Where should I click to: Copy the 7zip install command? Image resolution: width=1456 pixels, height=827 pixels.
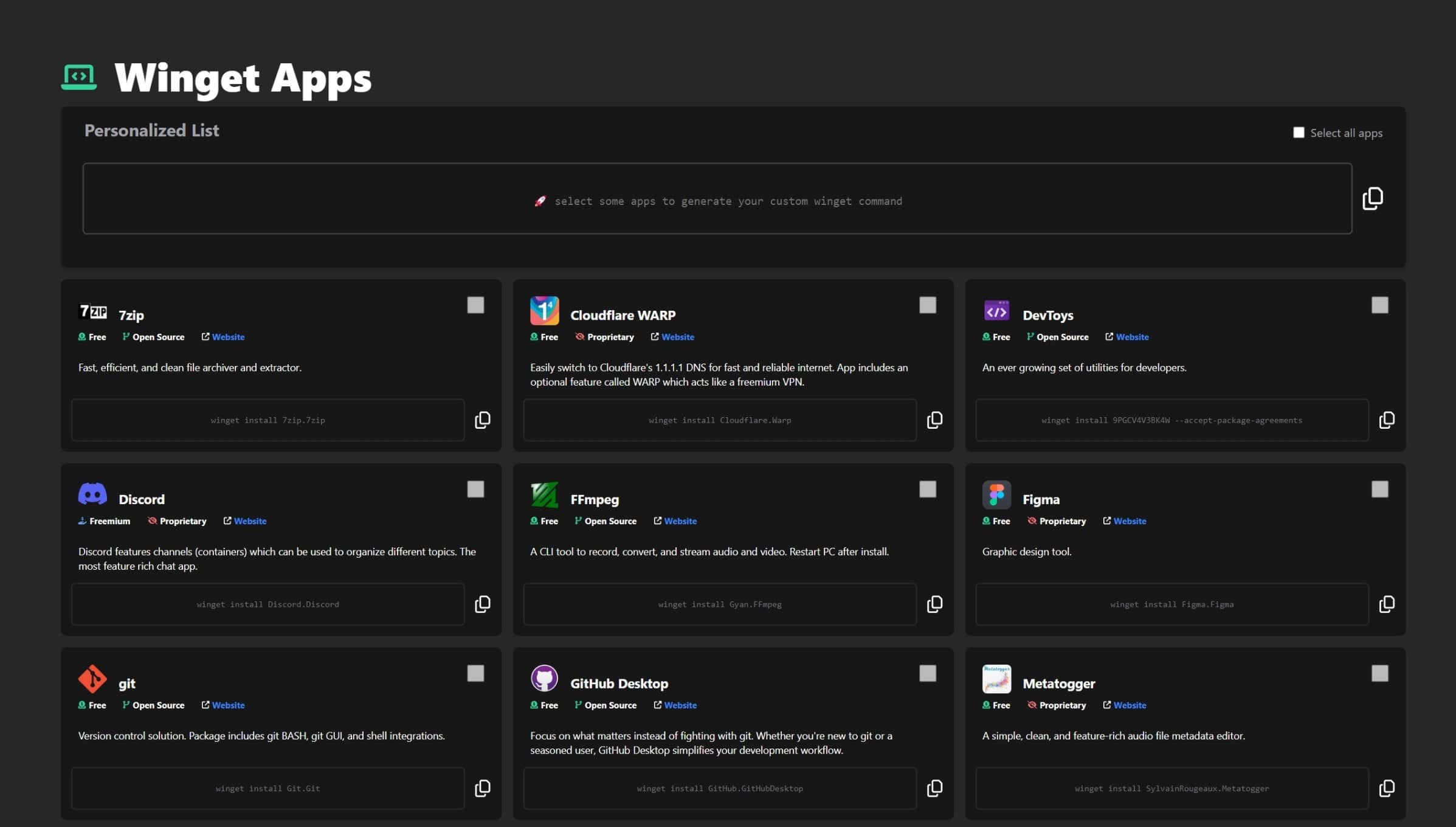click(483, 420)
